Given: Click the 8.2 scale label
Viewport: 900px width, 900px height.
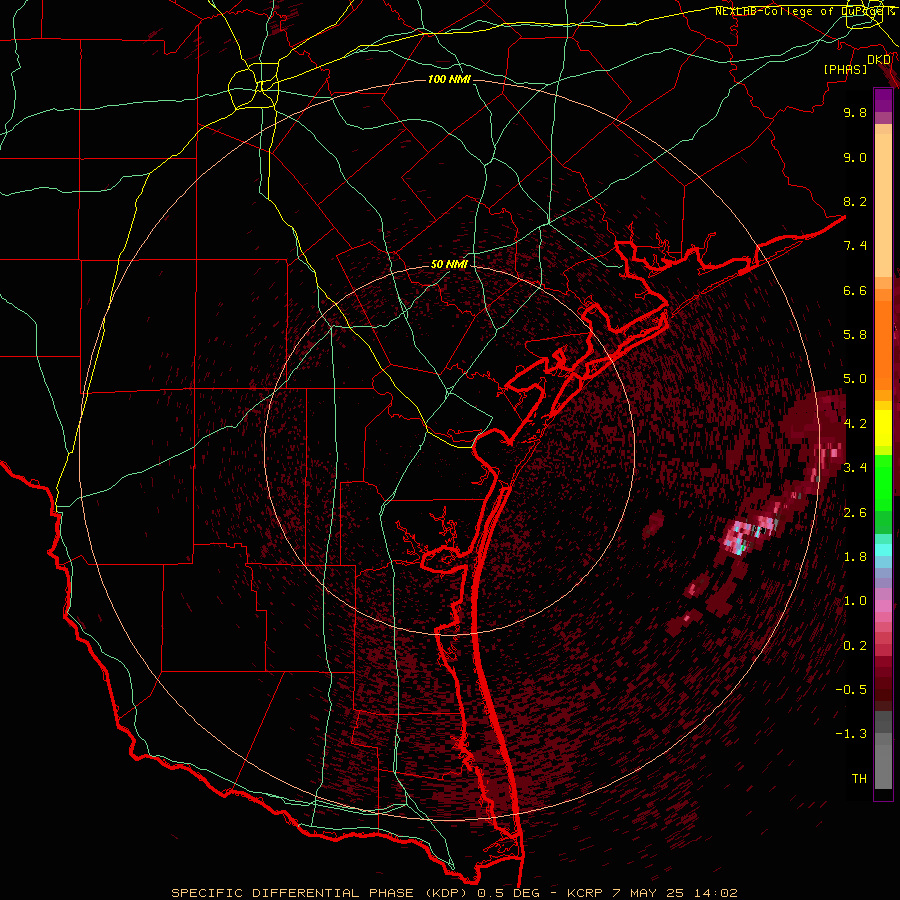Looking at the screenshot, I should pyautogui.click(x=855, y=201).
